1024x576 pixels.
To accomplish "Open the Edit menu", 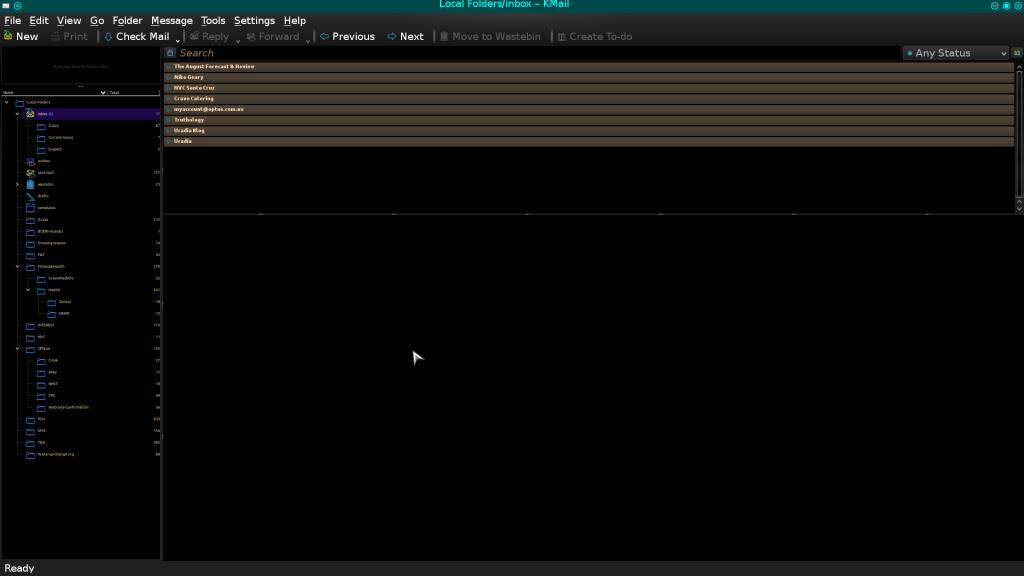I will pos(39,21).
